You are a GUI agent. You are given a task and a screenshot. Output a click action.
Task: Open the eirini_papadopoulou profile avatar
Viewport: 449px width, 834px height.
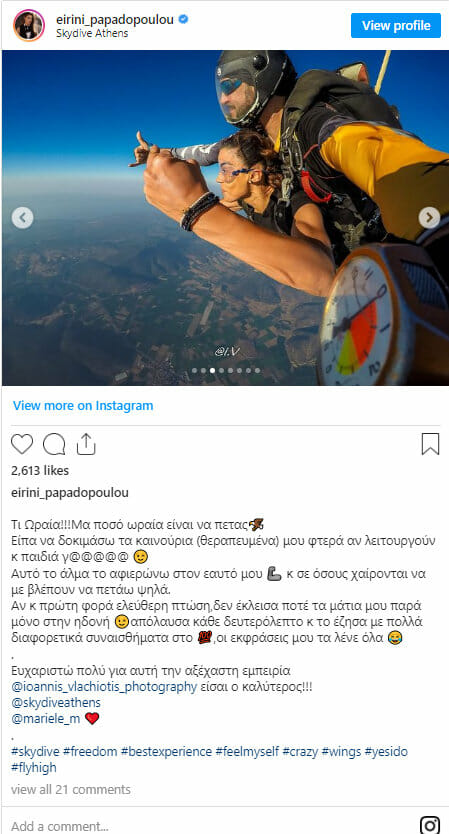coord(29,25)
